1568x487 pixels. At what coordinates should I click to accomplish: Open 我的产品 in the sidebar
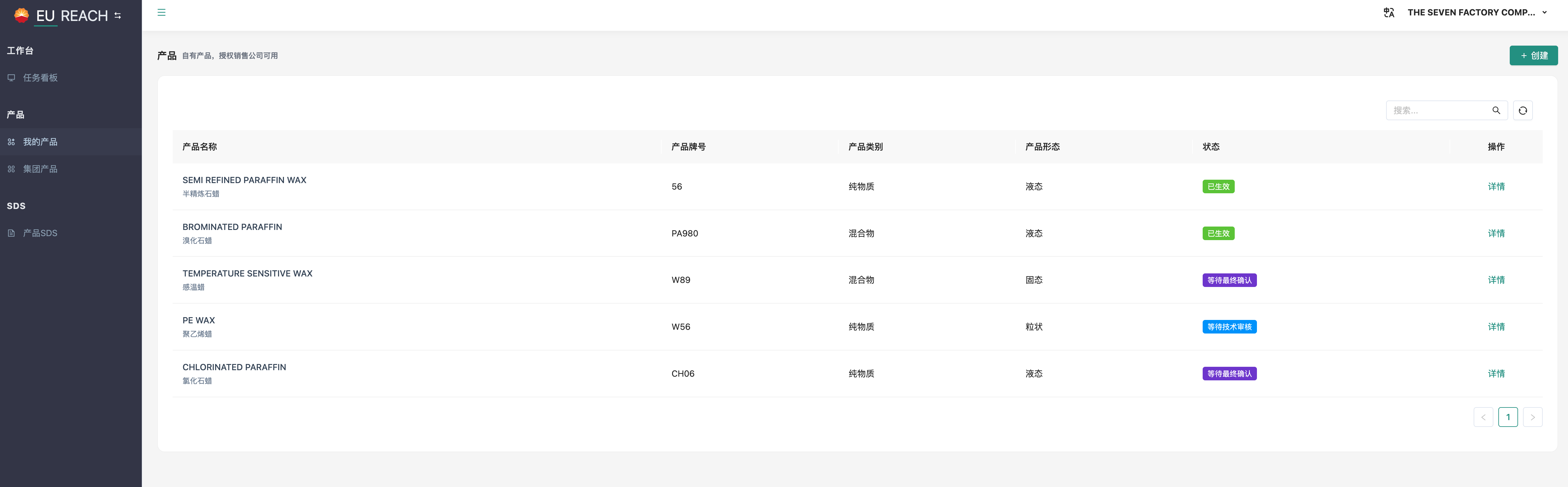40,142
